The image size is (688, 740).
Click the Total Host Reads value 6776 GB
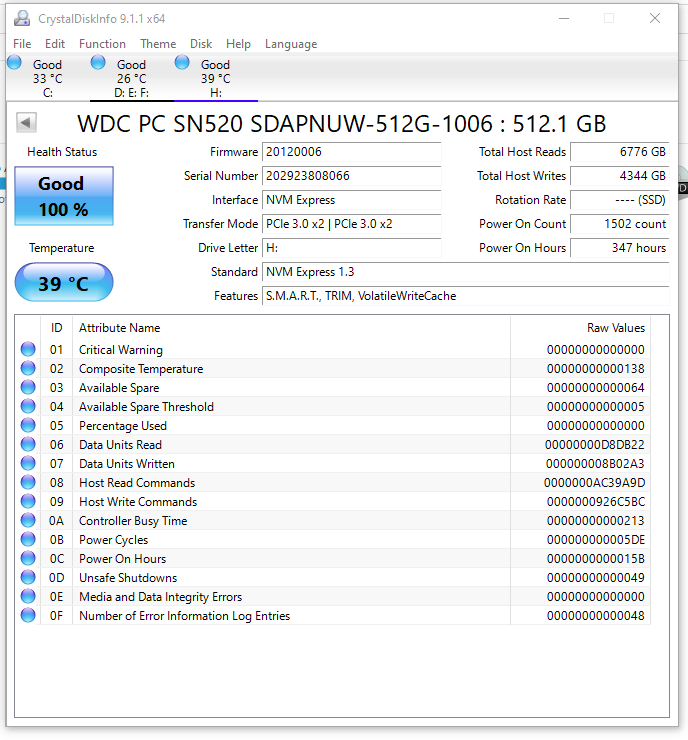[x=620, y=152]
